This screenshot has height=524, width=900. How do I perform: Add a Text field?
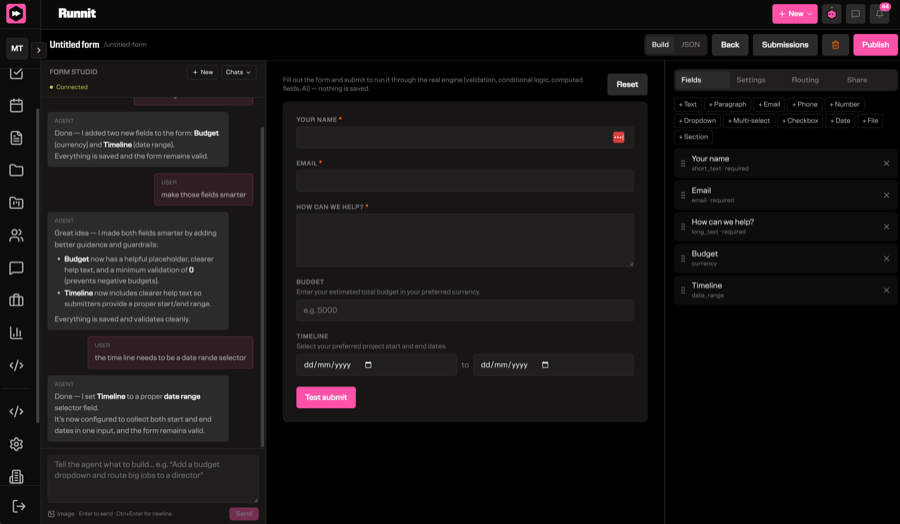point(688,104)
